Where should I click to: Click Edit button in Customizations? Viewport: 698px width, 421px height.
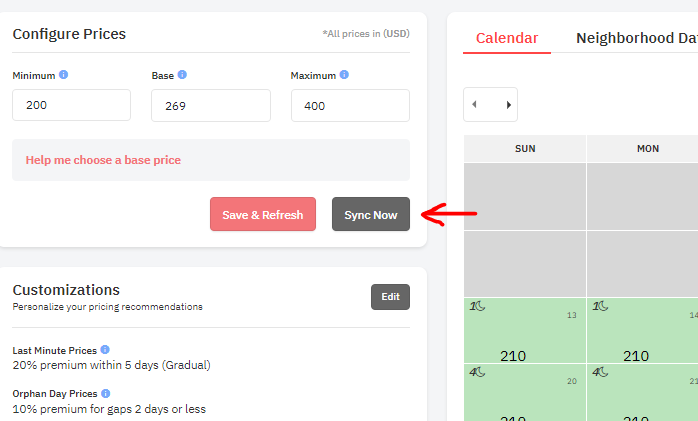(390, 296)
